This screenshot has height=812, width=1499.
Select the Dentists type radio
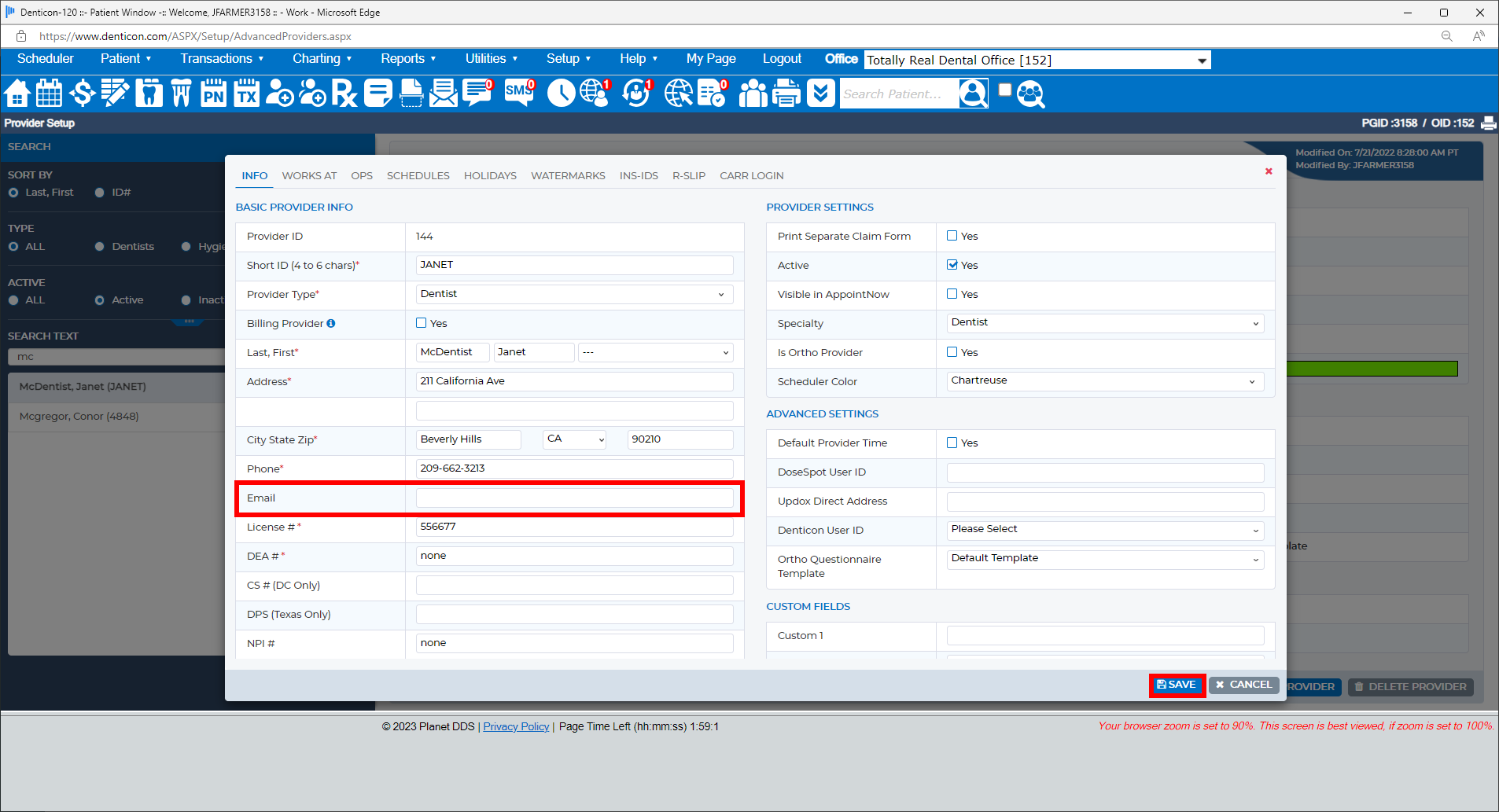click(x=99, y=247)
